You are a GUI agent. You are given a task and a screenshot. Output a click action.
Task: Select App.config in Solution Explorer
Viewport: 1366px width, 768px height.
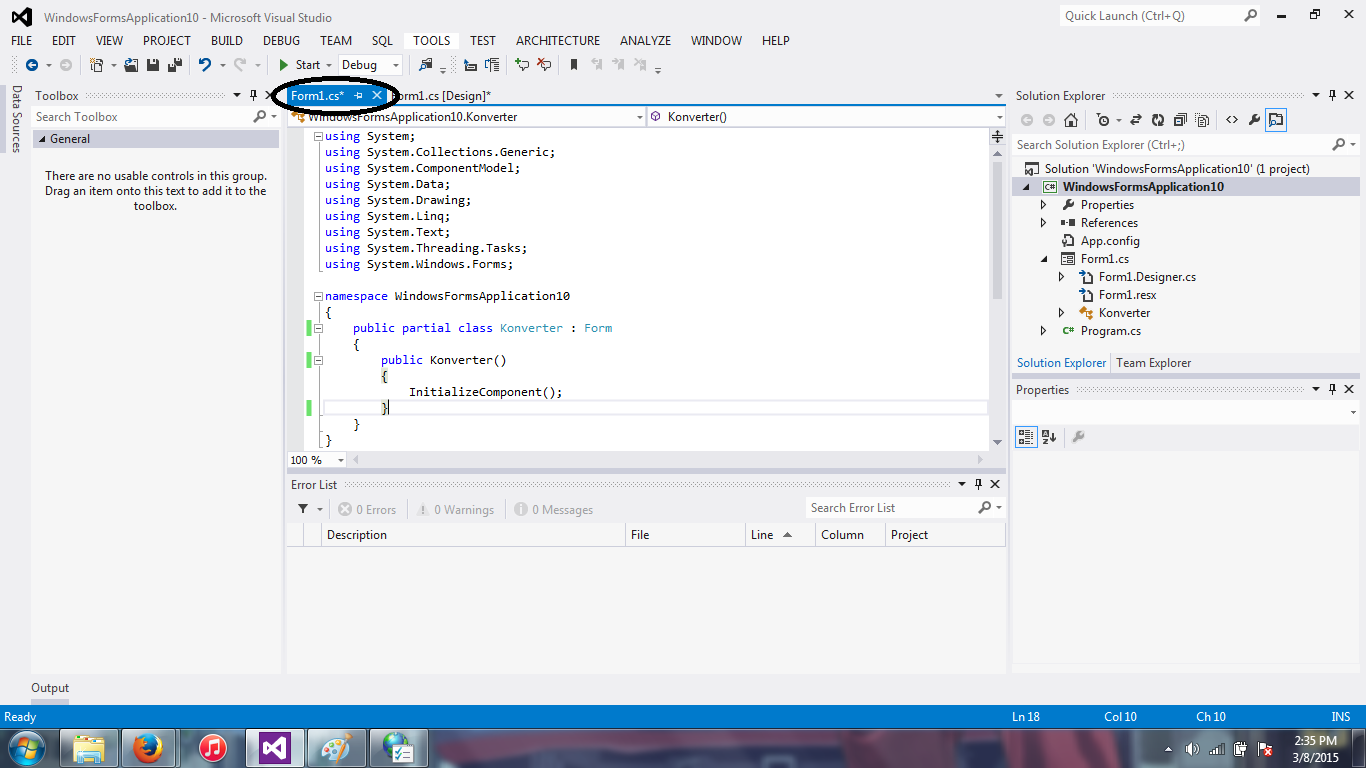1109,241
